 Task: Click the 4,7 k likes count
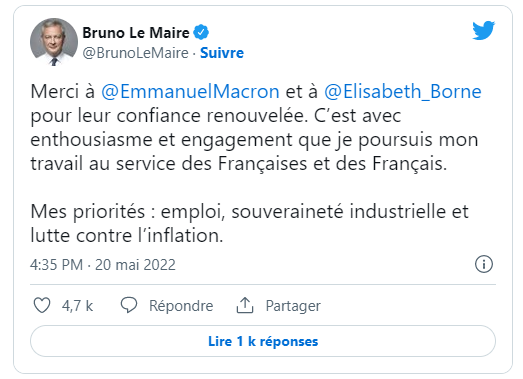point(77,306)
